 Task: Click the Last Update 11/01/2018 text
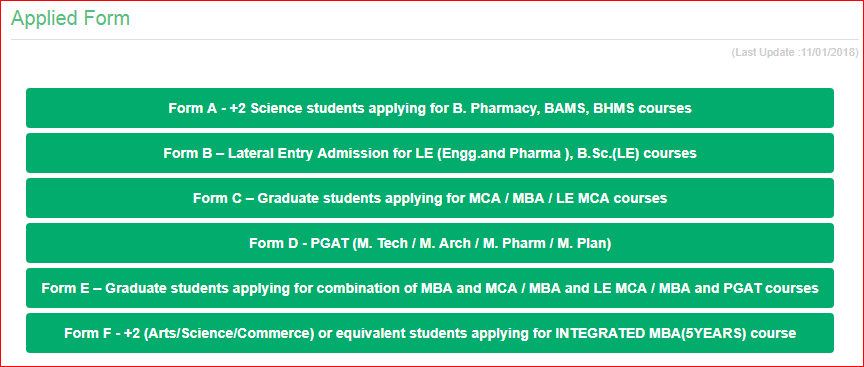[795, 52]
